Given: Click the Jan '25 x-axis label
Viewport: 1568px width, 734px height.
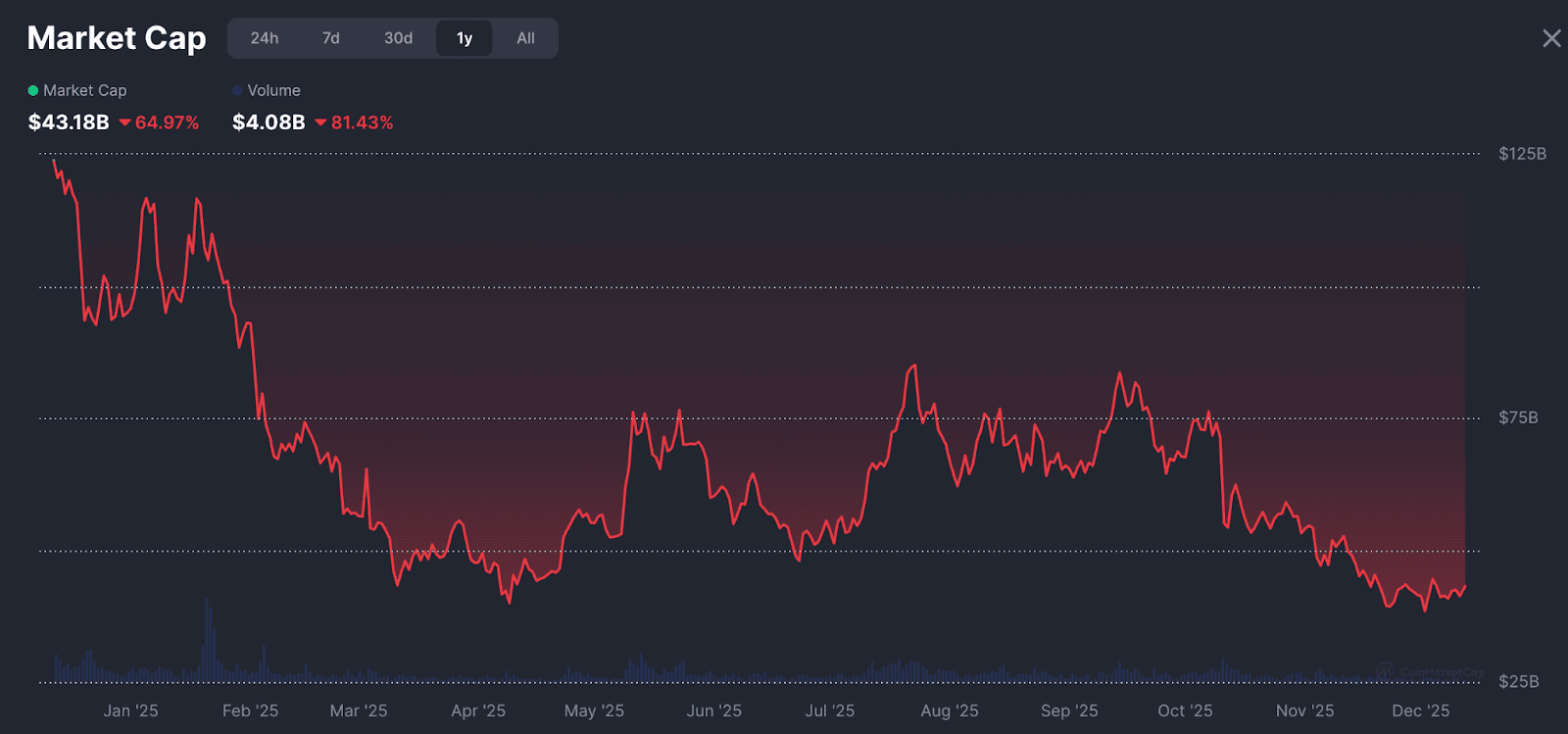Looking at the screenshot, I should 130,710.
